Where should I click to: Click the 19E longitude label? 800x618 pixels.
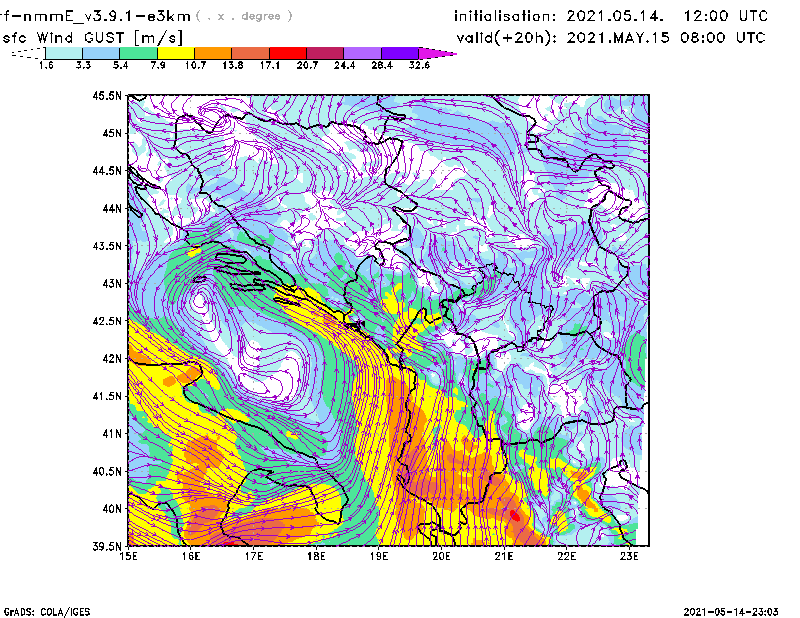(379, 556)
